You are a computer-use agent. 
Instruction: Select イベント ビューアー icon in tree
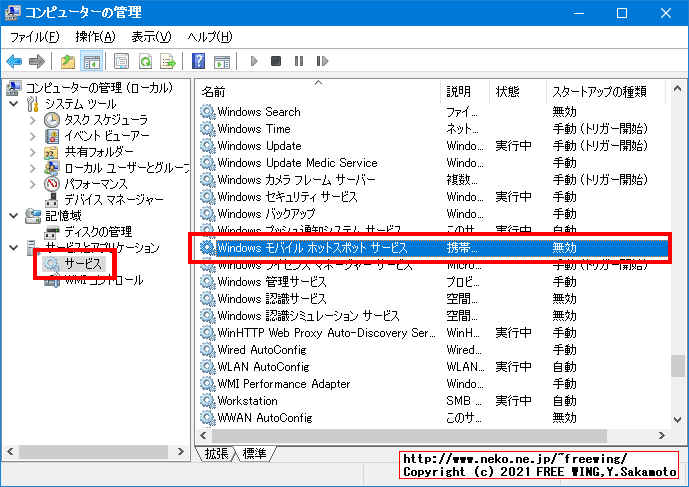click(52, 136)
